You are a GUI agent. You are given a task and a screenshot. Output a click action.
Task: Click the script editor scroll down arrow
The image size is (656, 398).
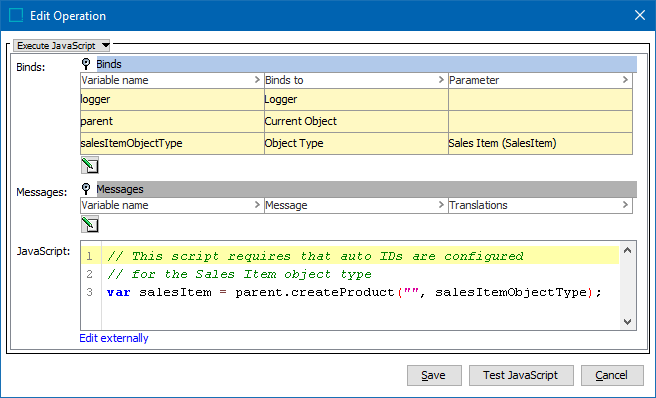(627, 321)
